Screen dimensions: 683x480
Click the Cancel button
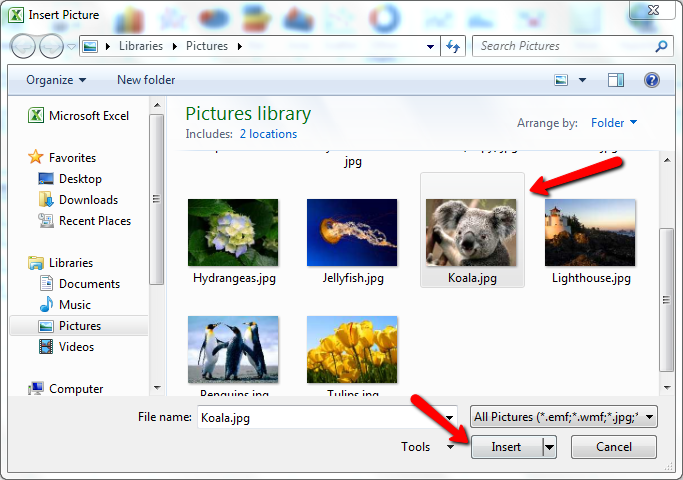click(x=613, y=447)
